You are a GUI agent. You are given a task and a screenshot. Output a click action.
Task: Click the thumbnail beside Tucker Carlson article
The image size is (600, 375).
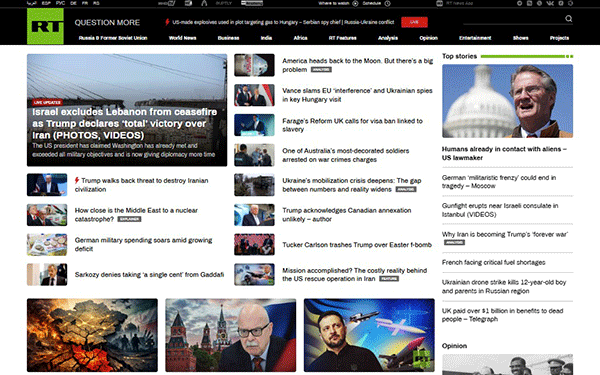coord(254,245)
